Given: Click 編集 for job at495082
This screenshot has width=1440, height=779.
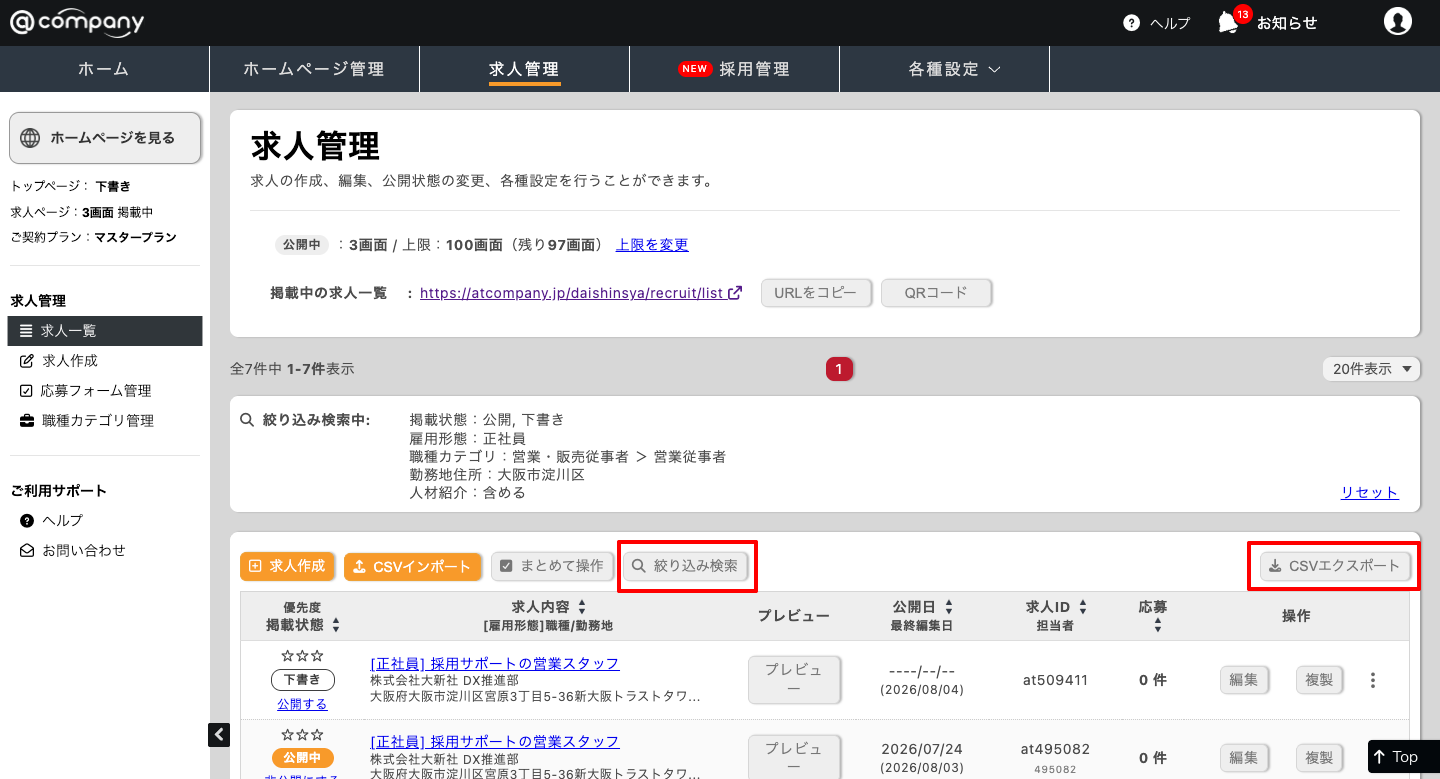Looking at the screenshot, I should [1243, 757].
